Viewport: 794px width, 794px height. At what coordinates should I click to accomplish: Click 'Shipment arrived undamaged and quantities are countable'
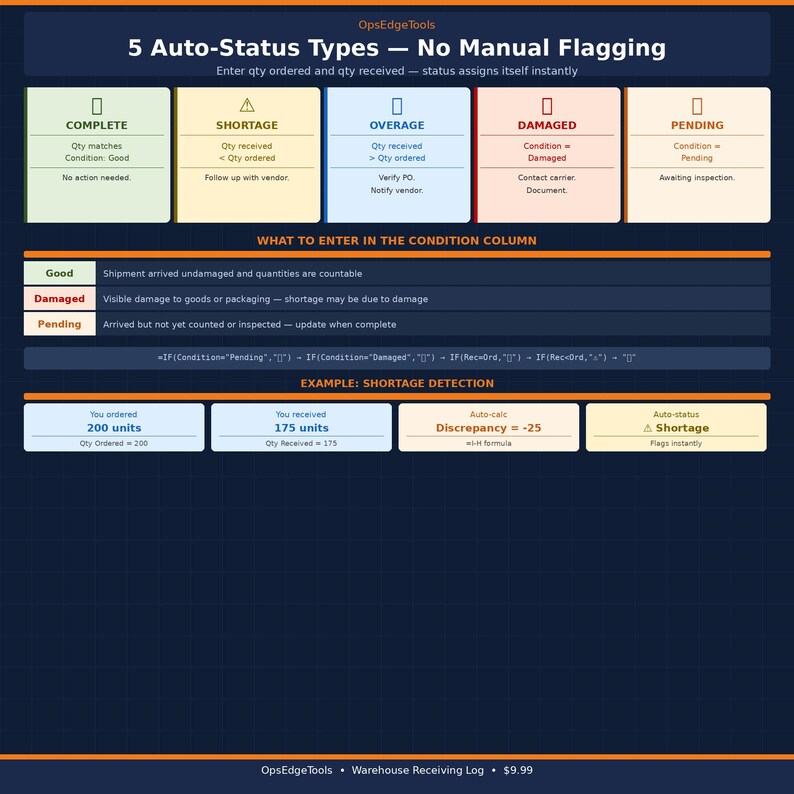click(x=232, y=273)
